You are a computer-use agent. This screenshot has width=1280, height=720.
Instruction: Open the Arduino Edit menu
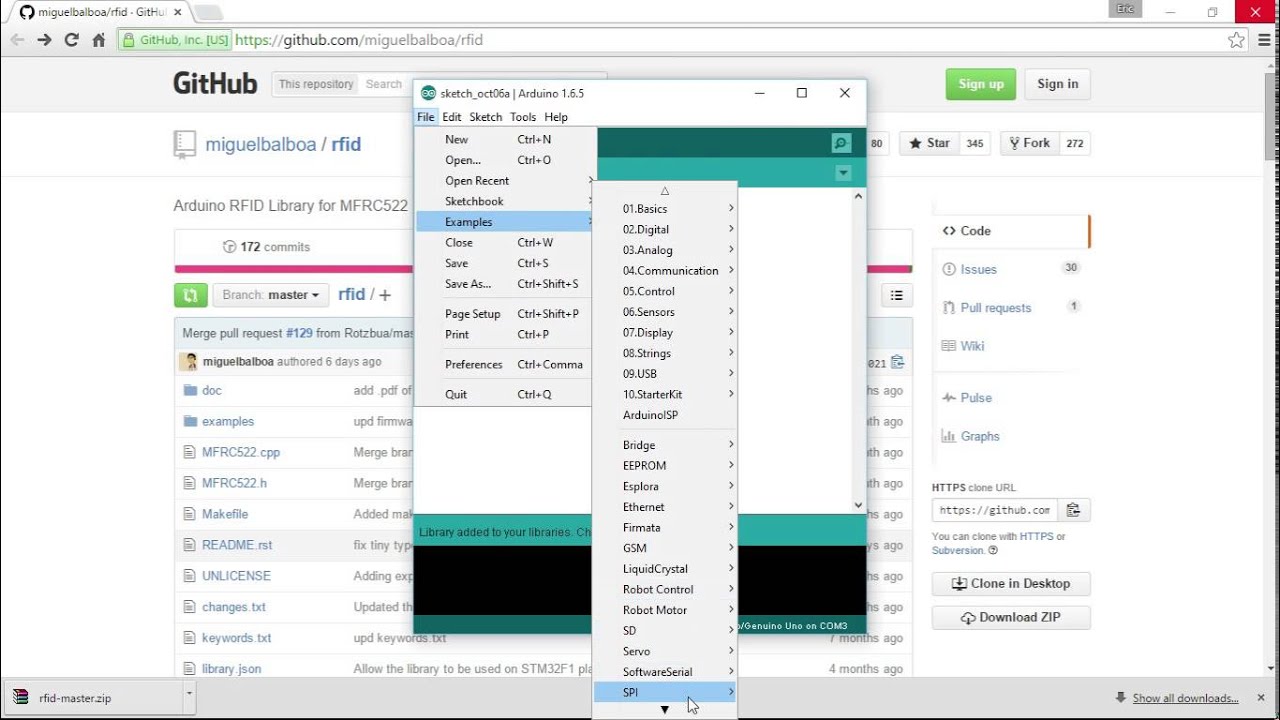(452, 117)
